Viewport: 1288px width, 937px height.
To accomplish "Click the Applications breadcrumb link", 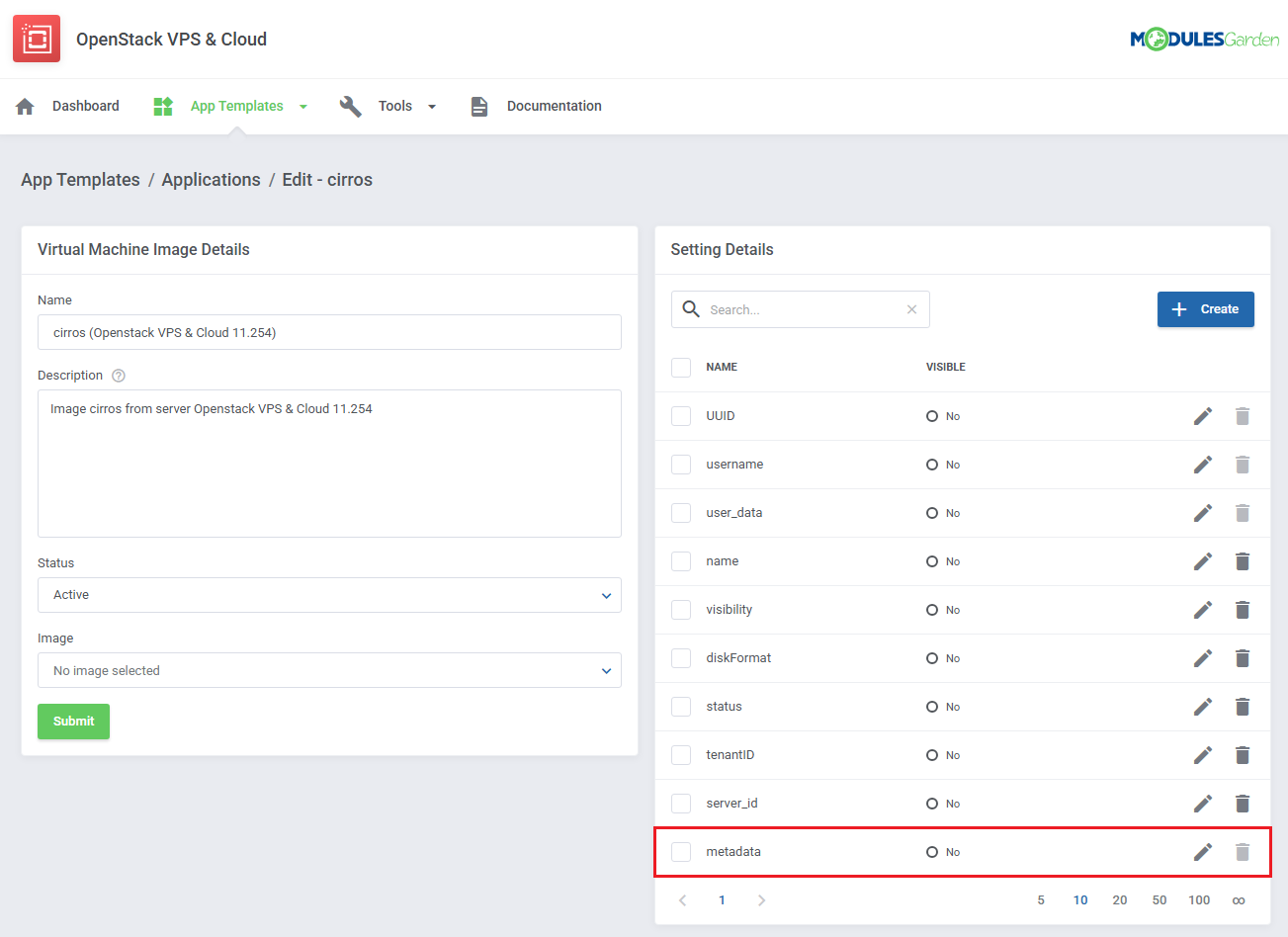I will 211,180.
